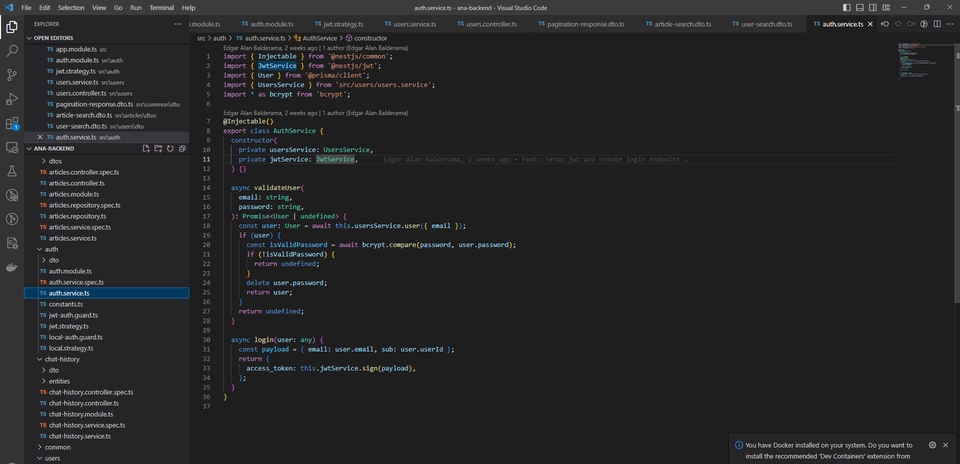Split the editor to the right
Screen dimensions: 960x464
[937, 24]
